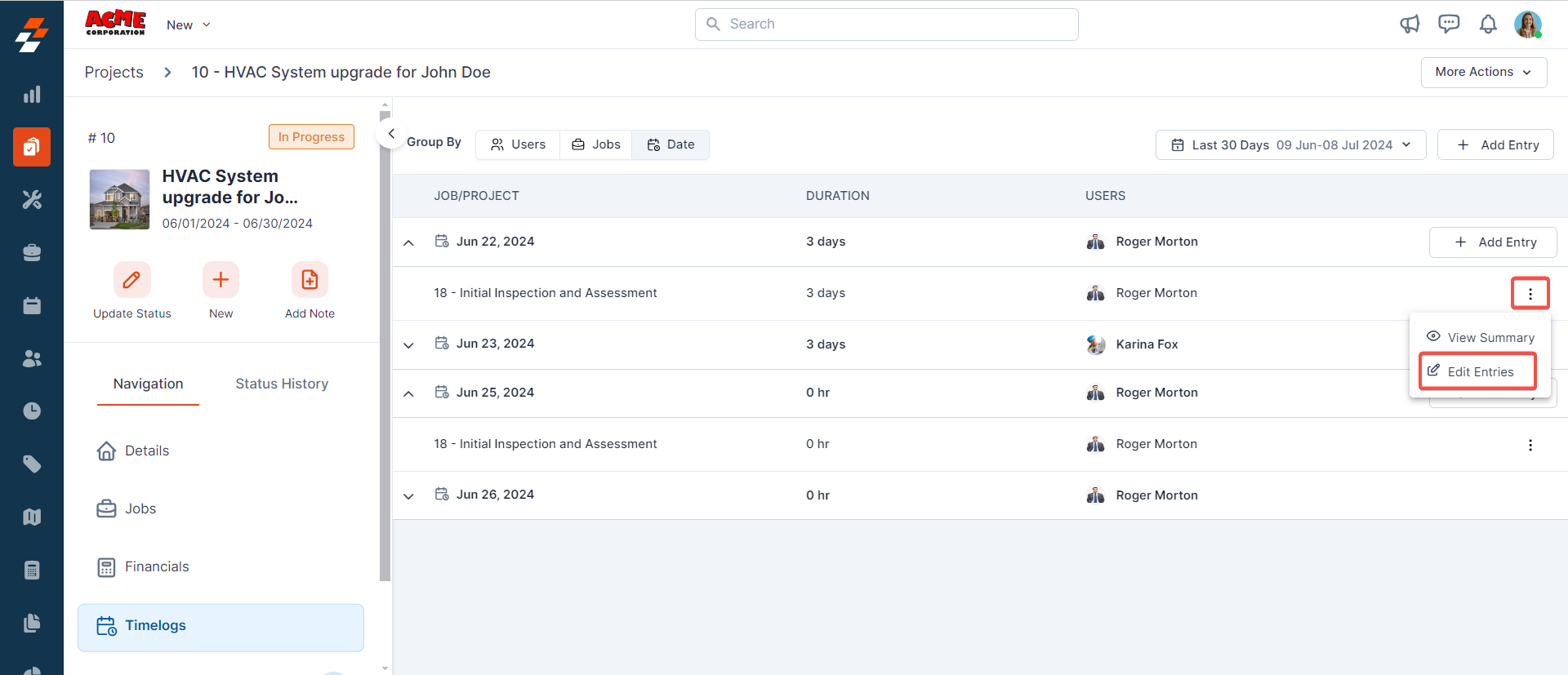Click the Projects breadcrumb link
The width and height of the screenshot is (1568, 675).
coord(114,73)
